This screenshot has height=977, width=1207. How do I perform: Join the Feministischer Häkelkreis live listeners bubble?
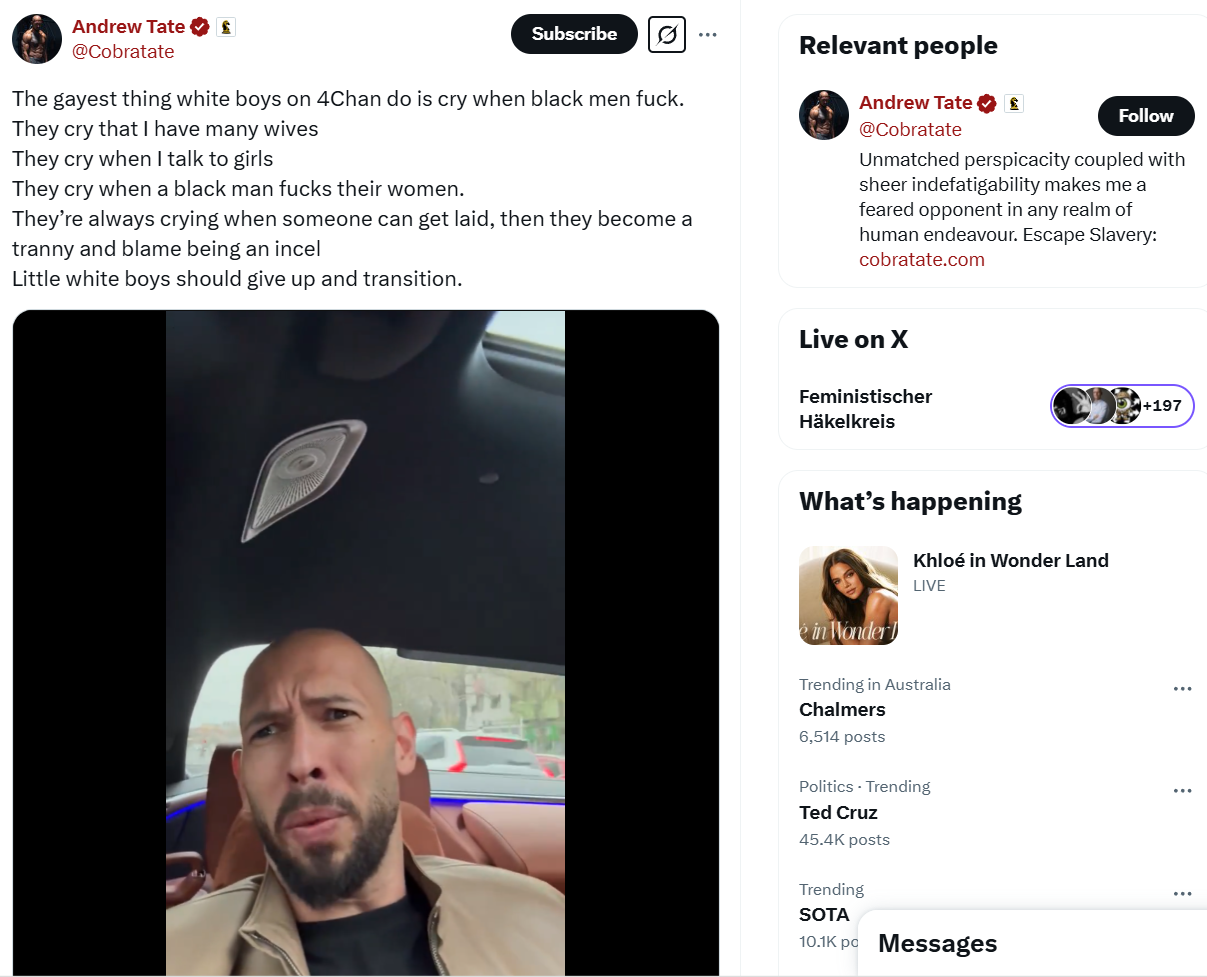[x=1122, y=406]
